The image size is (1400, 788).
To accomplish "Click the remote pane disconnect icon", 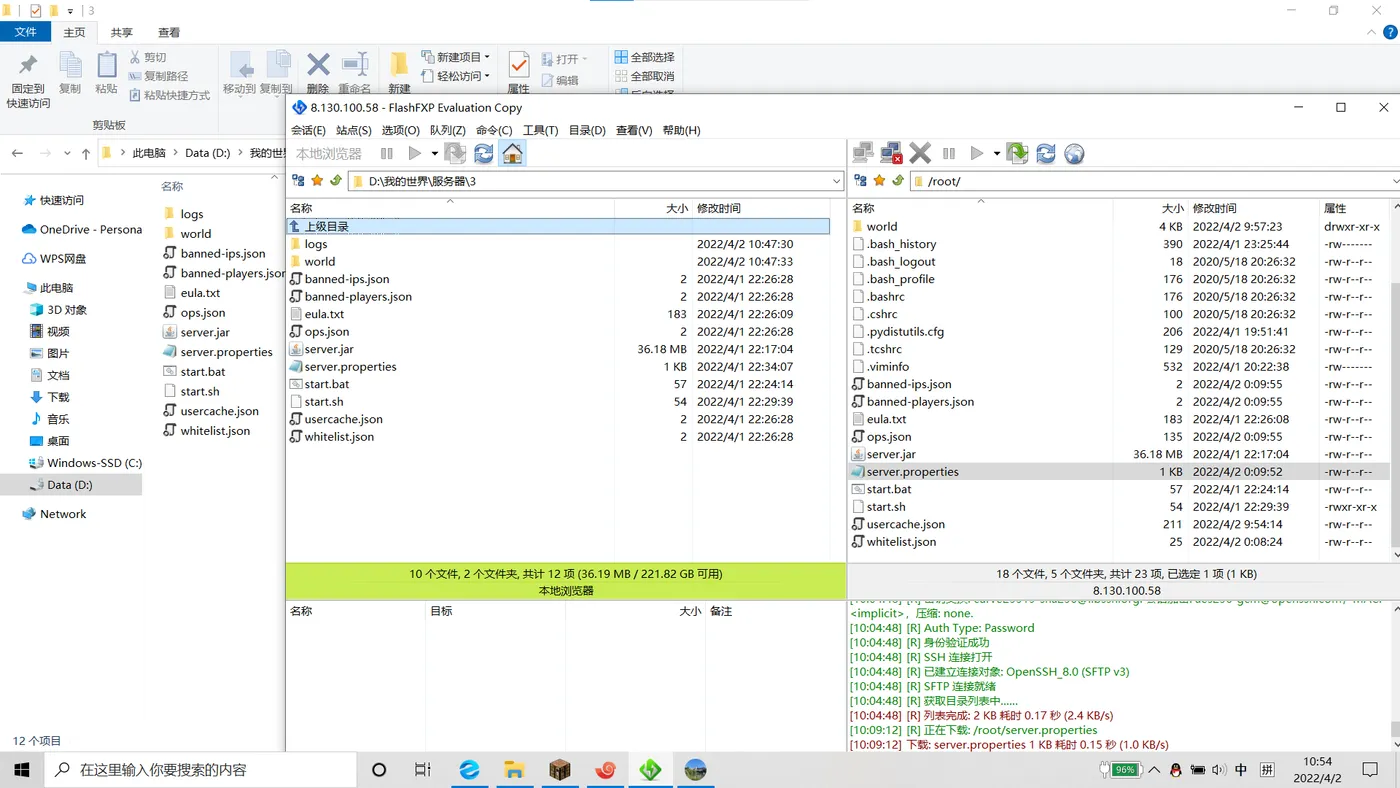I will (x=891, y=153).
